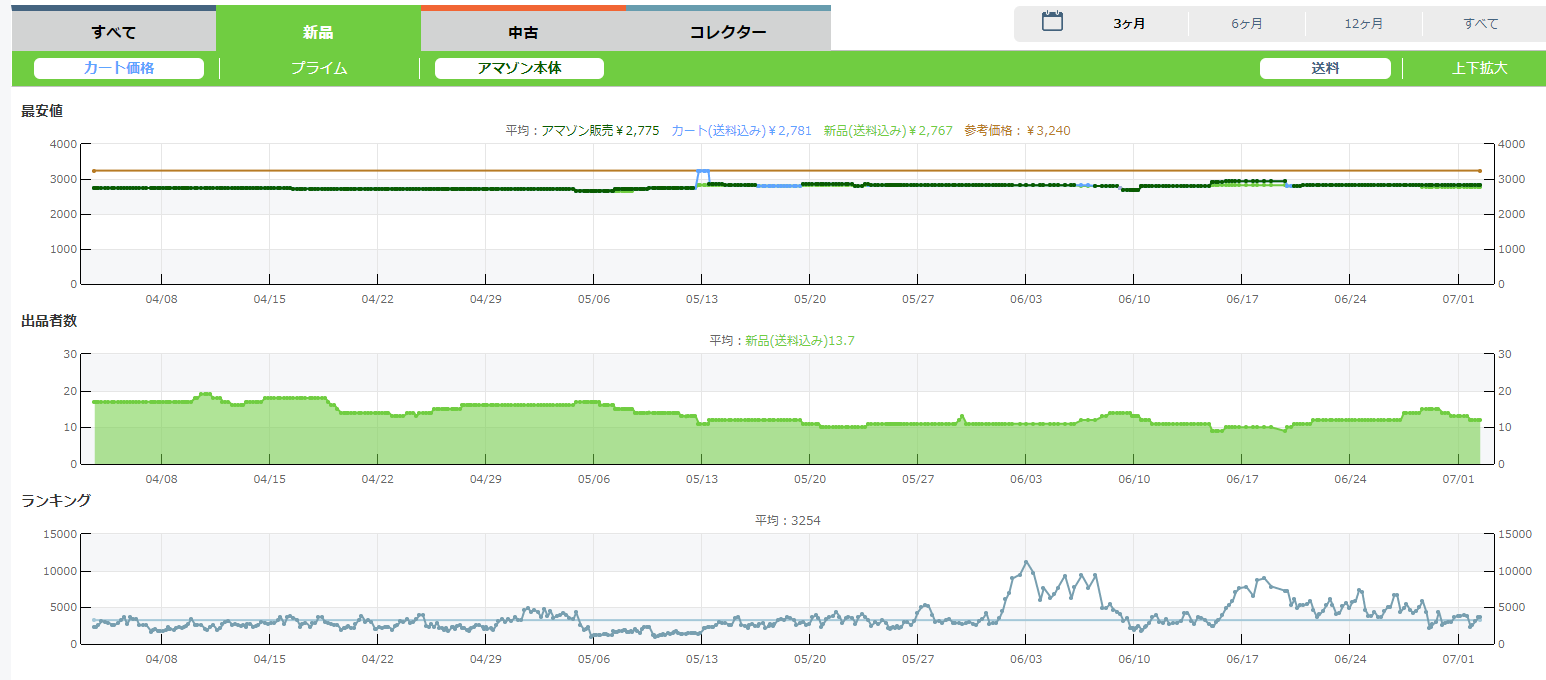This screenshot has width=1546, height=680.
Task: Click the 参考価格 legend entry
Action: [1017, 130]
